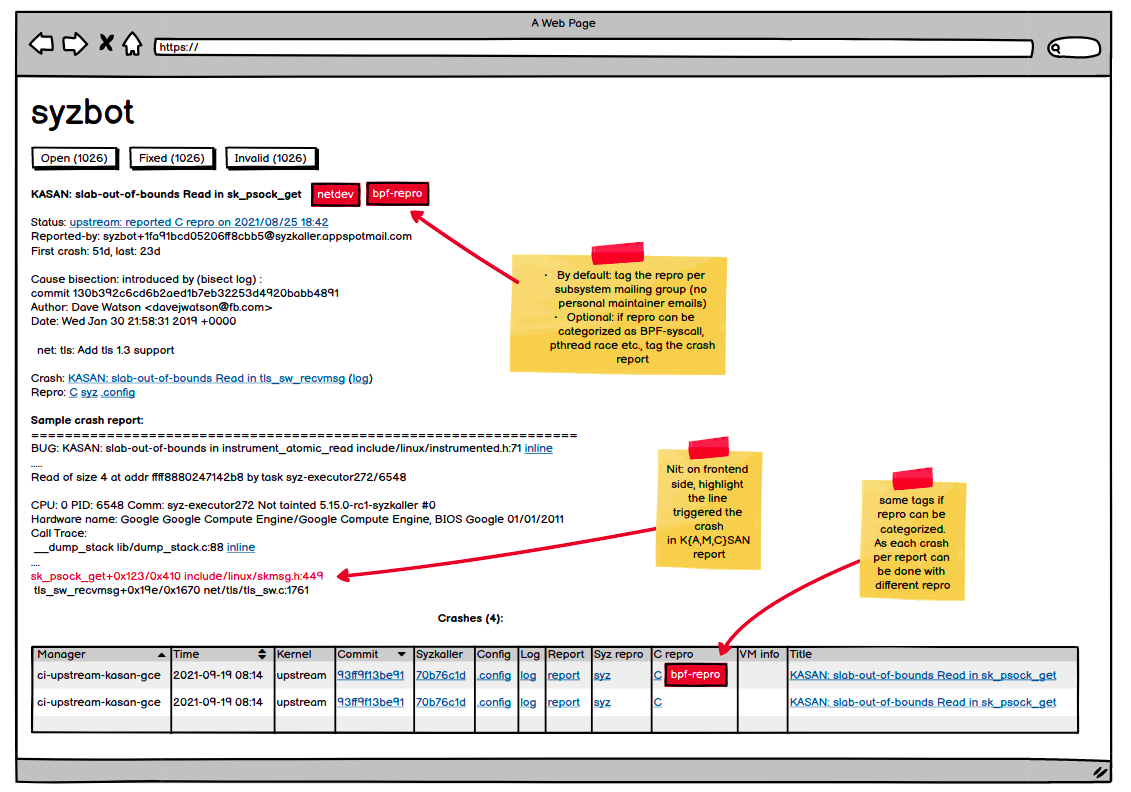Click inline link after instrumented.h:71
The image size is (1131, 792).
point(538,448)
